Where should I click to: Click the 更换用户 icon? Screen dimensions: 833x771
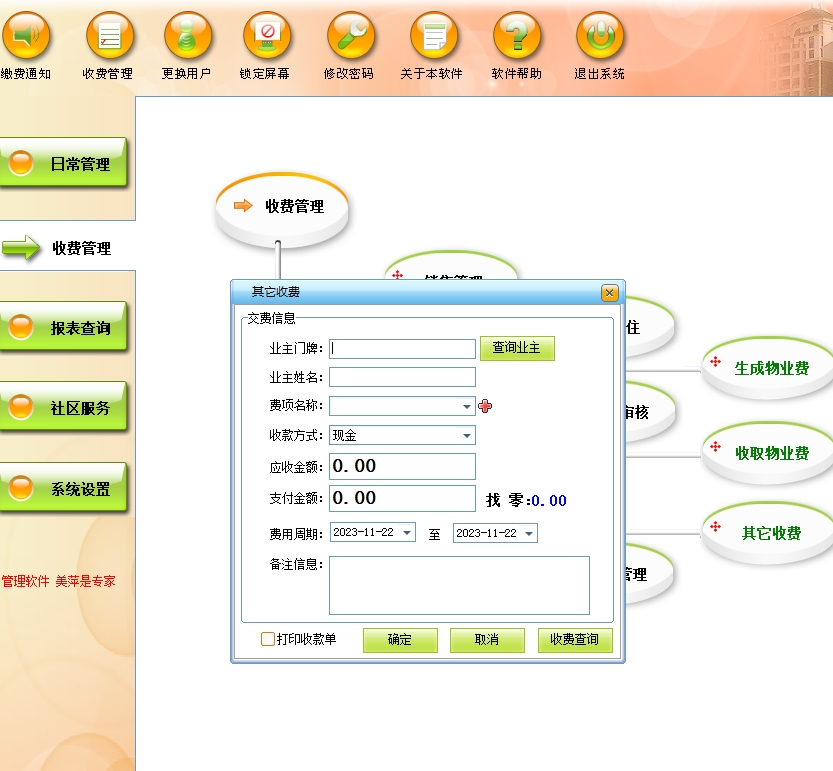point(187,37)
